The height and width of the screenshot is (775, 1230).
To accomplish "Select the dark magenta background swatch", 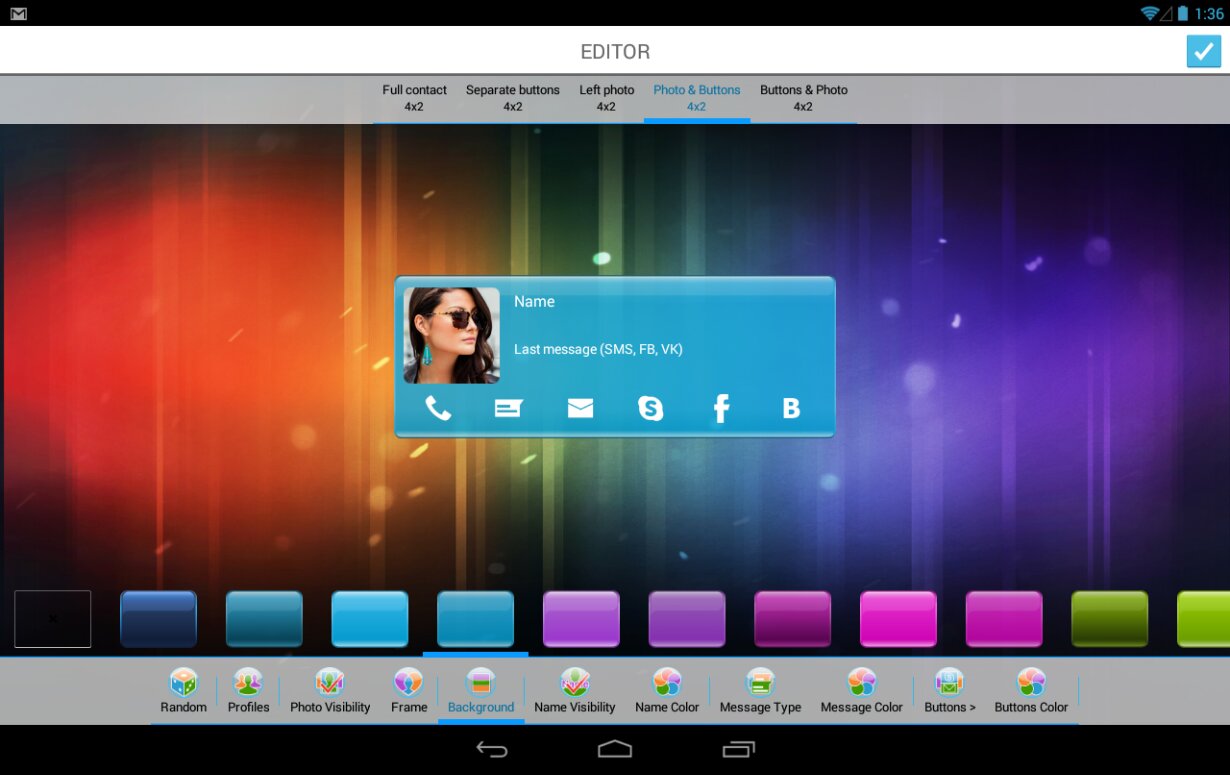I will [x=792, y=619].
